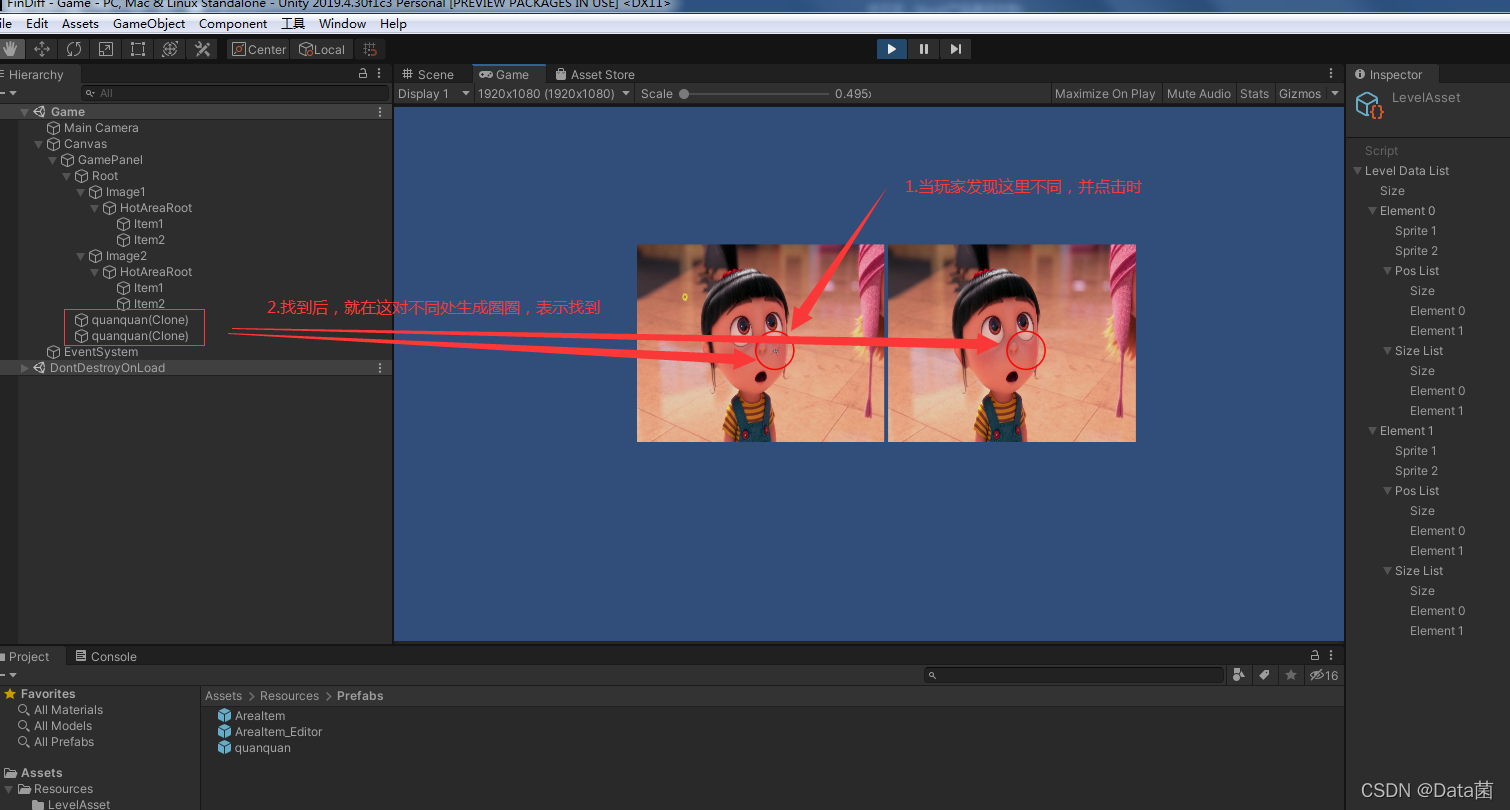This screenshot has height=810, width=1510.
Task: Open the Window menu
Action: [x=342, y=23]
